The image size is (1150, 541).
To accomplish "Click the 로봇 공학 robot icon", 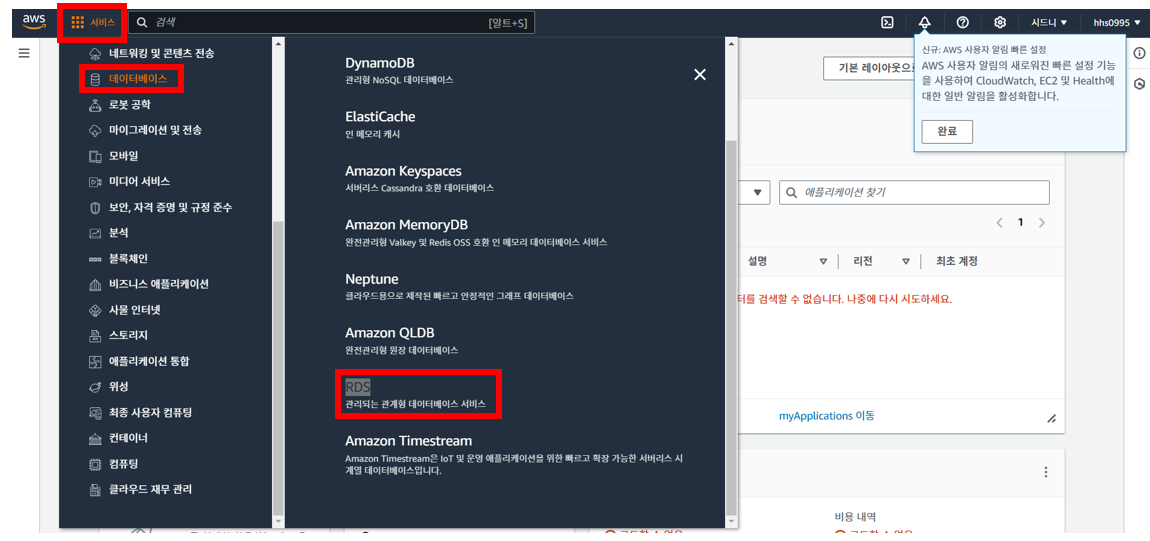I will 95,105.
